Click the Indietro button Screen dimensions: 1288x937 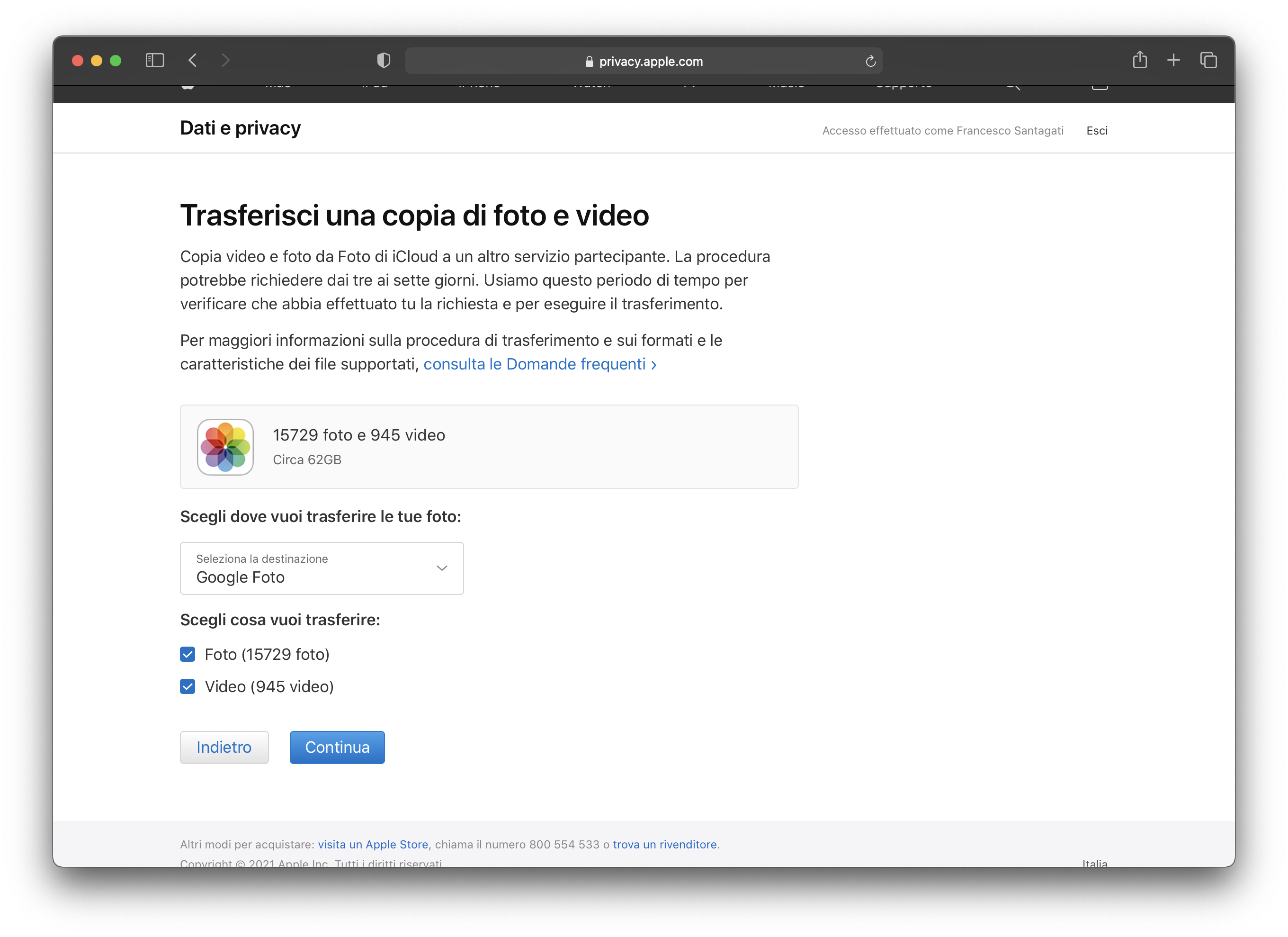pos(224,748)
